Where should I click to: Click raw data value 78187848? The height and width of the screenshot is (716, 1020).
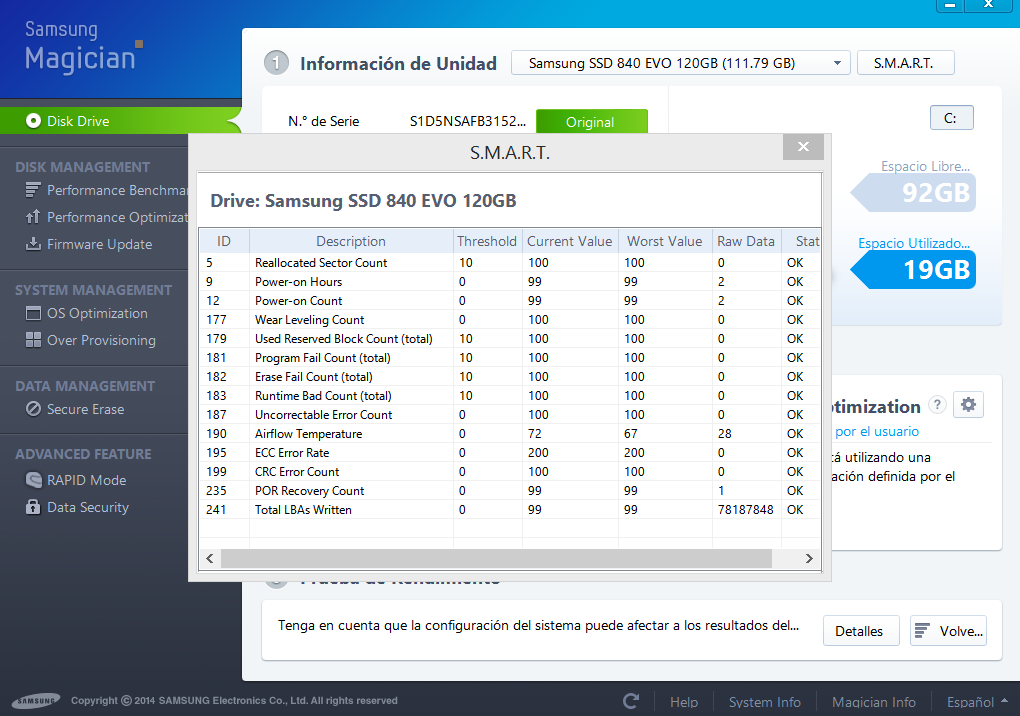click(745, 510)
